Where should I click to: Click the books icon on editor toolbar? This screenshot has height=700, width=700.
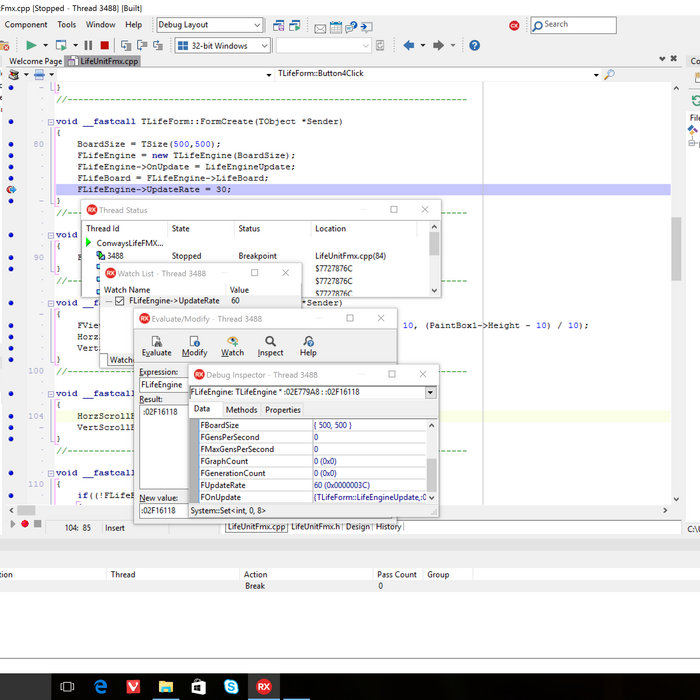(14, 74)
